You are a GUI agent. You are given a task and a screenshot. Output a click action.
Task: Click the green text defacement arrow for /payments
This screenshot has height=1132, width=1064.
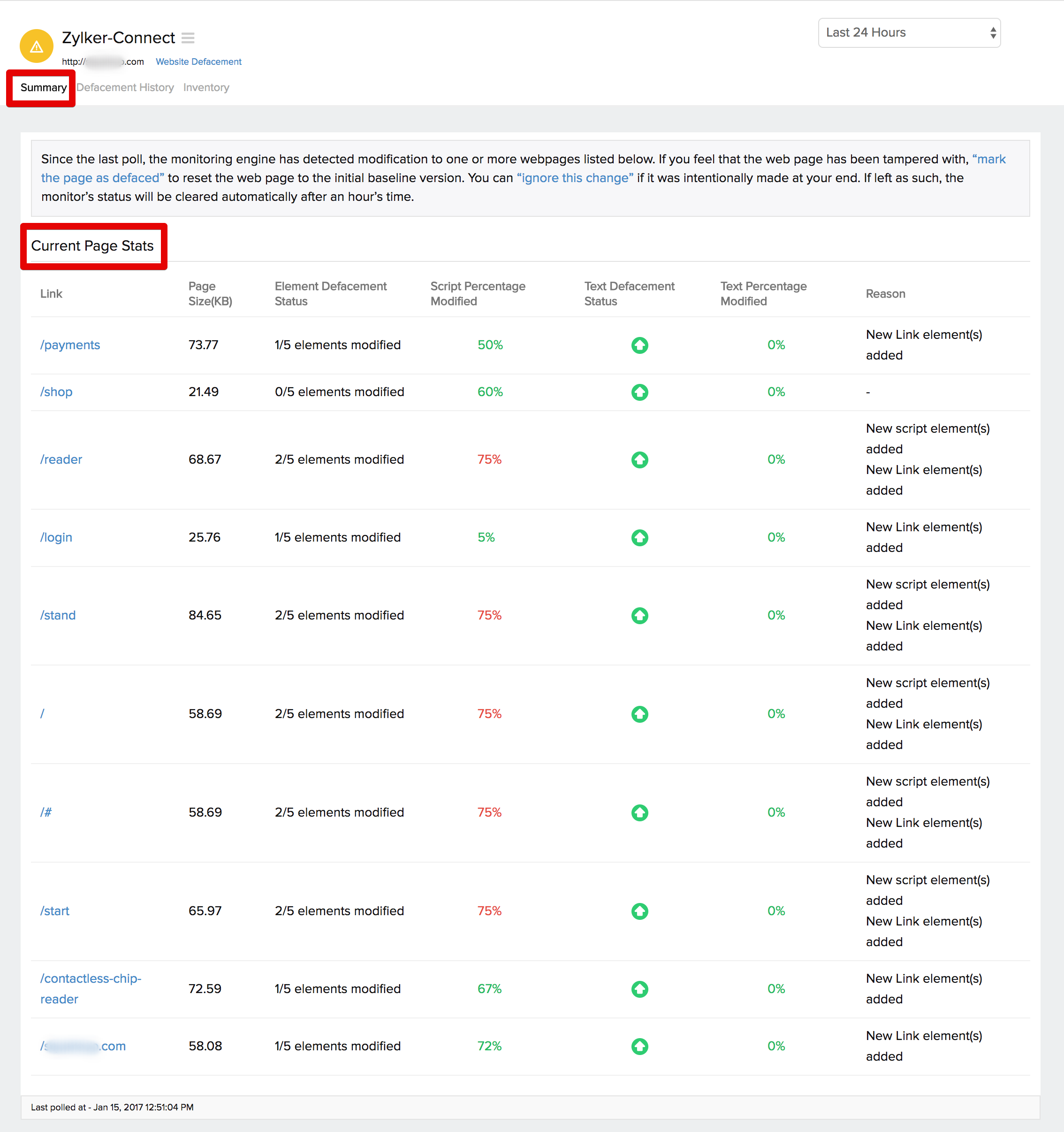coord(639,344)
